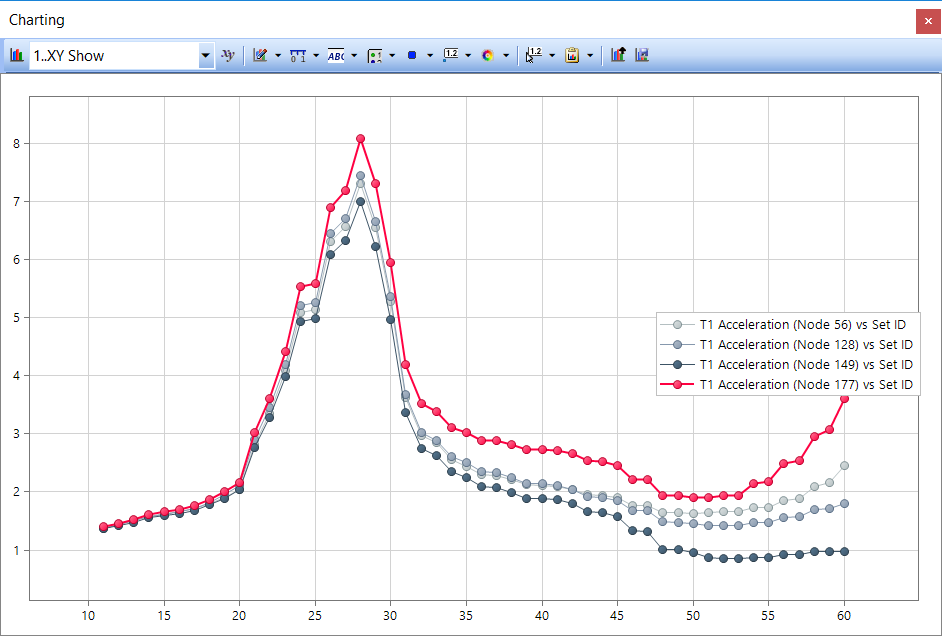Viewport: 942px width, 636px height.
Task: Click the legend display icon
Action: pyautogui.click(x=375, y=56)
